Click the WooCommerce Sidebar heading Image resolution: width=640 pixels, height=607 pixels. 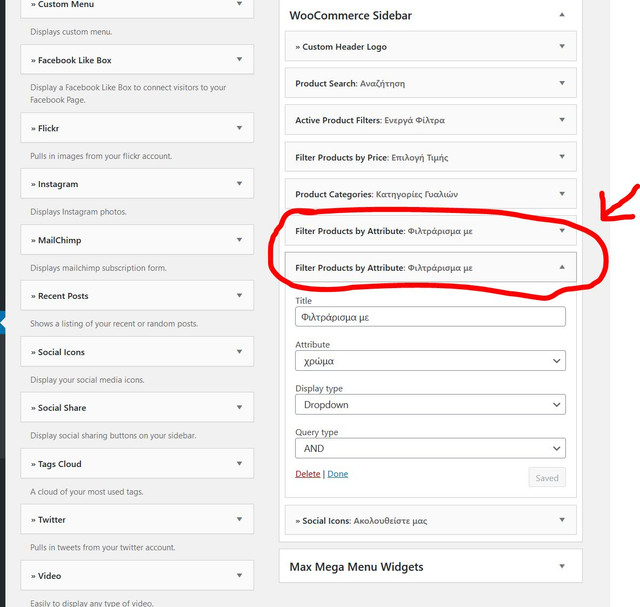click(x=351, y=16)
